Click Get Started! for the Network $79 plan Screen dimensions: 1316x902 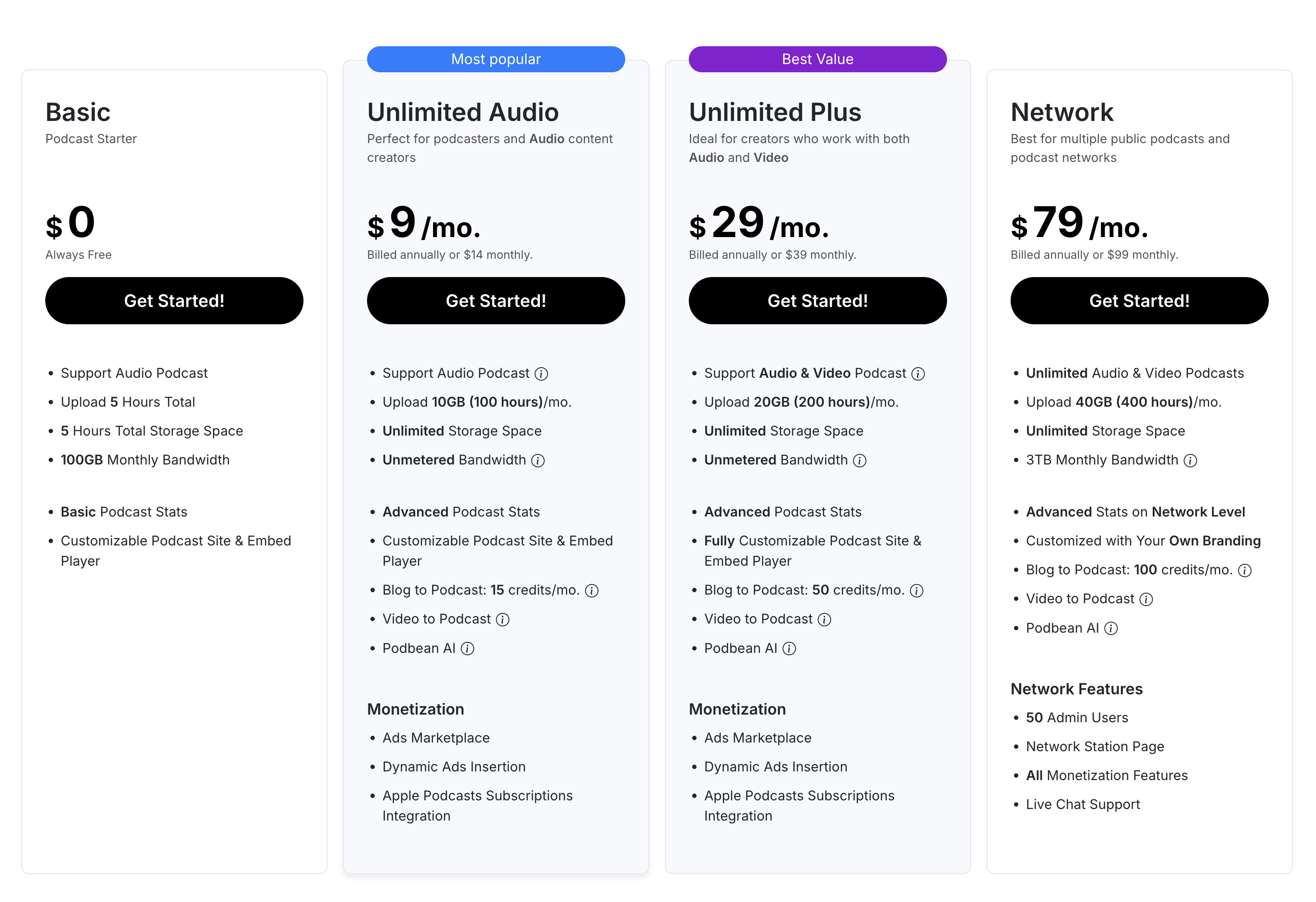[1139, 301]
